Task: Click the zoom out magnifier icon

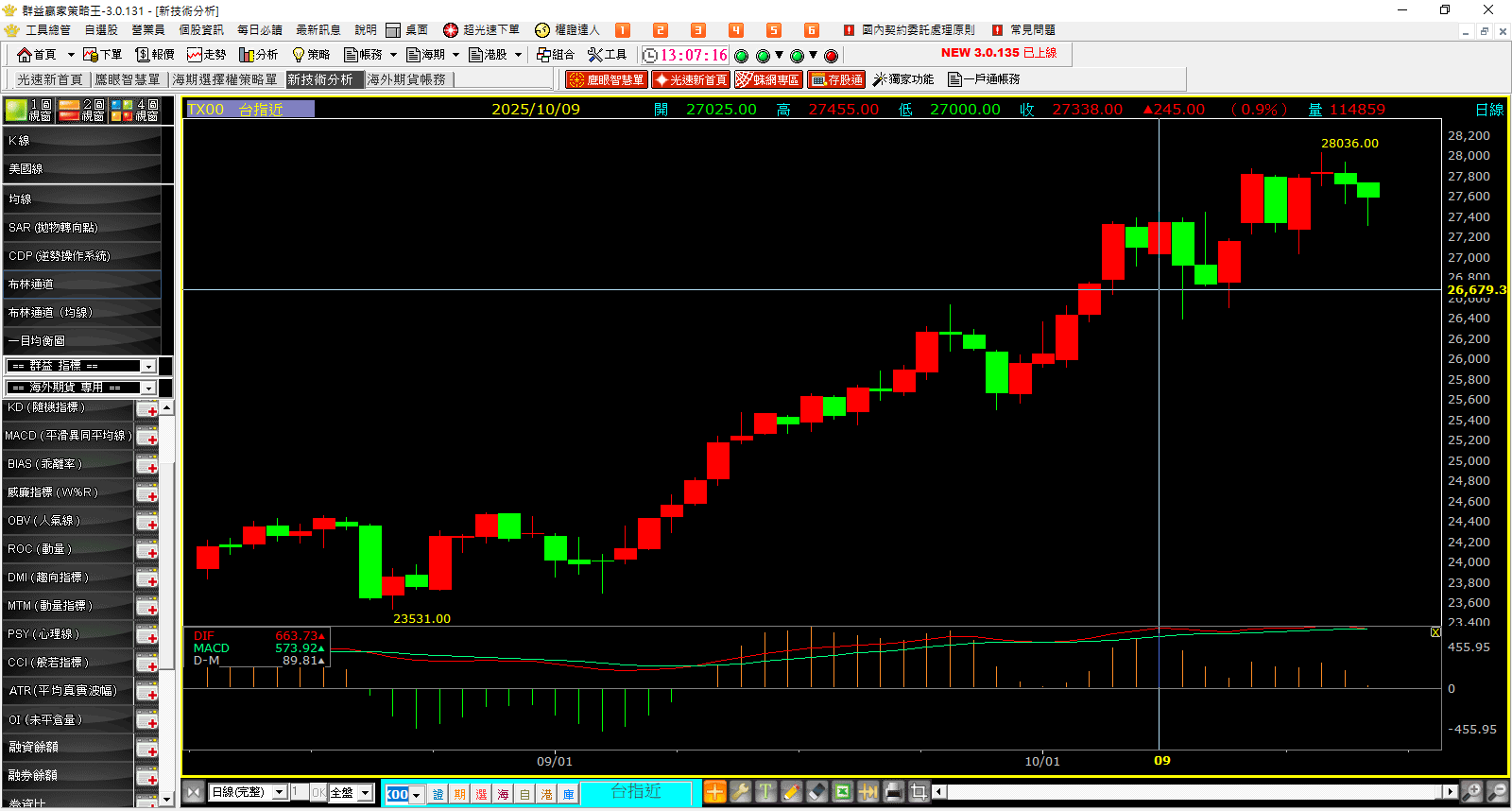Action: (x=1497, y=792)
